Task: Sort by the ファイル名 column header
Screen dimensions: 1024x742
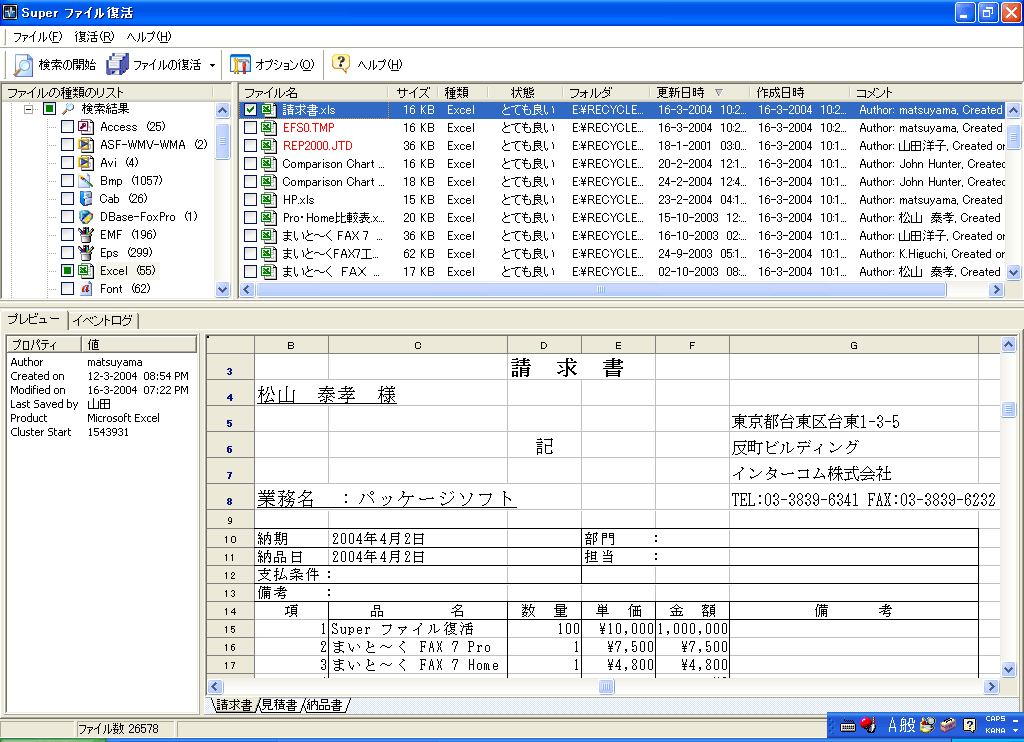Action: pyautogui.click(x=313, y=93)
